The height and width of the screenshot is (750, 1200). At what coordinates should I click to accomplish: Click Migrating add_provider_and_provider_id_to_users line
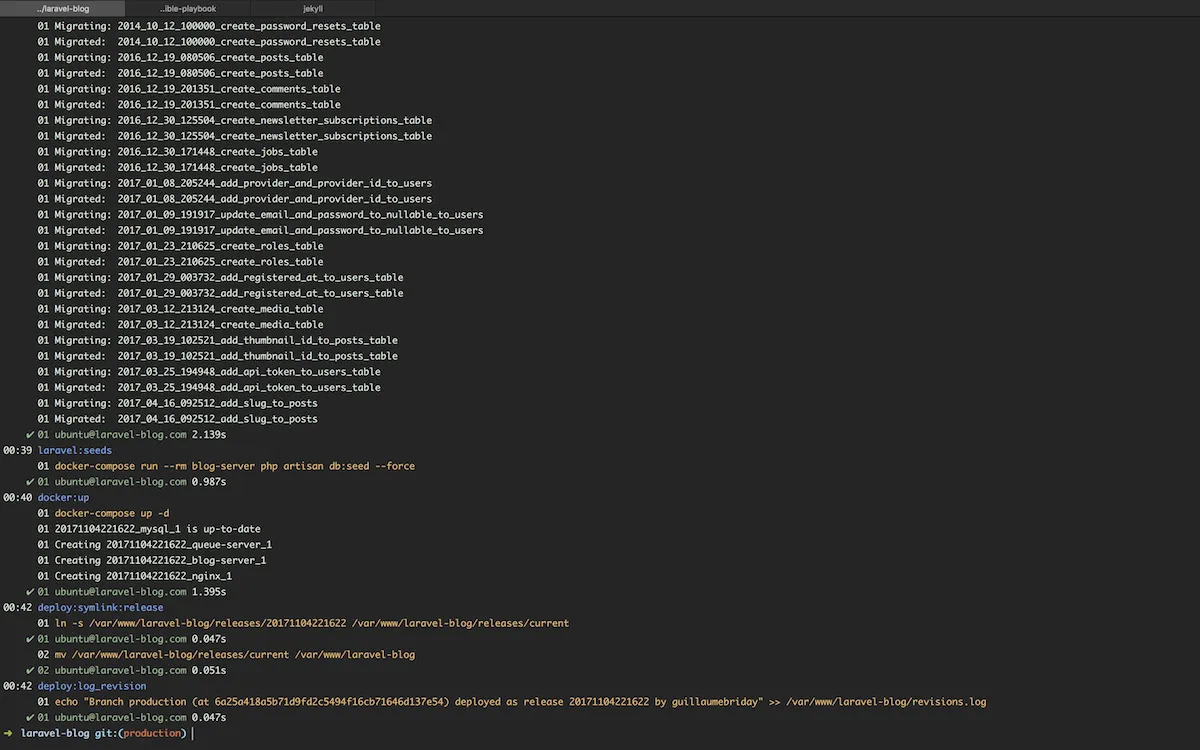(x=235, y=183)
